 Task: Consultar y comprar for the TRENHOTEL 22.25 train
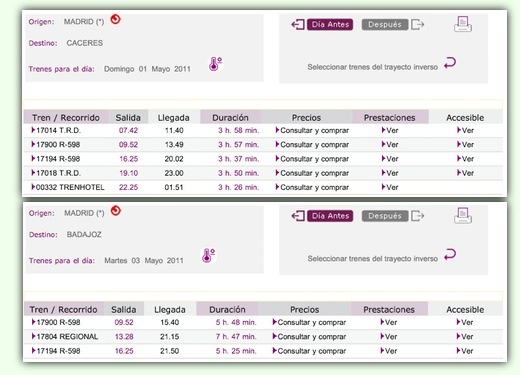tap(312, 187)
